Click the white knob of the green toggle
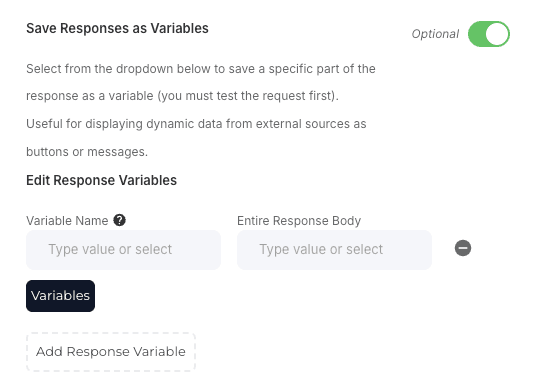 pyautogui.click(x=497, y=34)
